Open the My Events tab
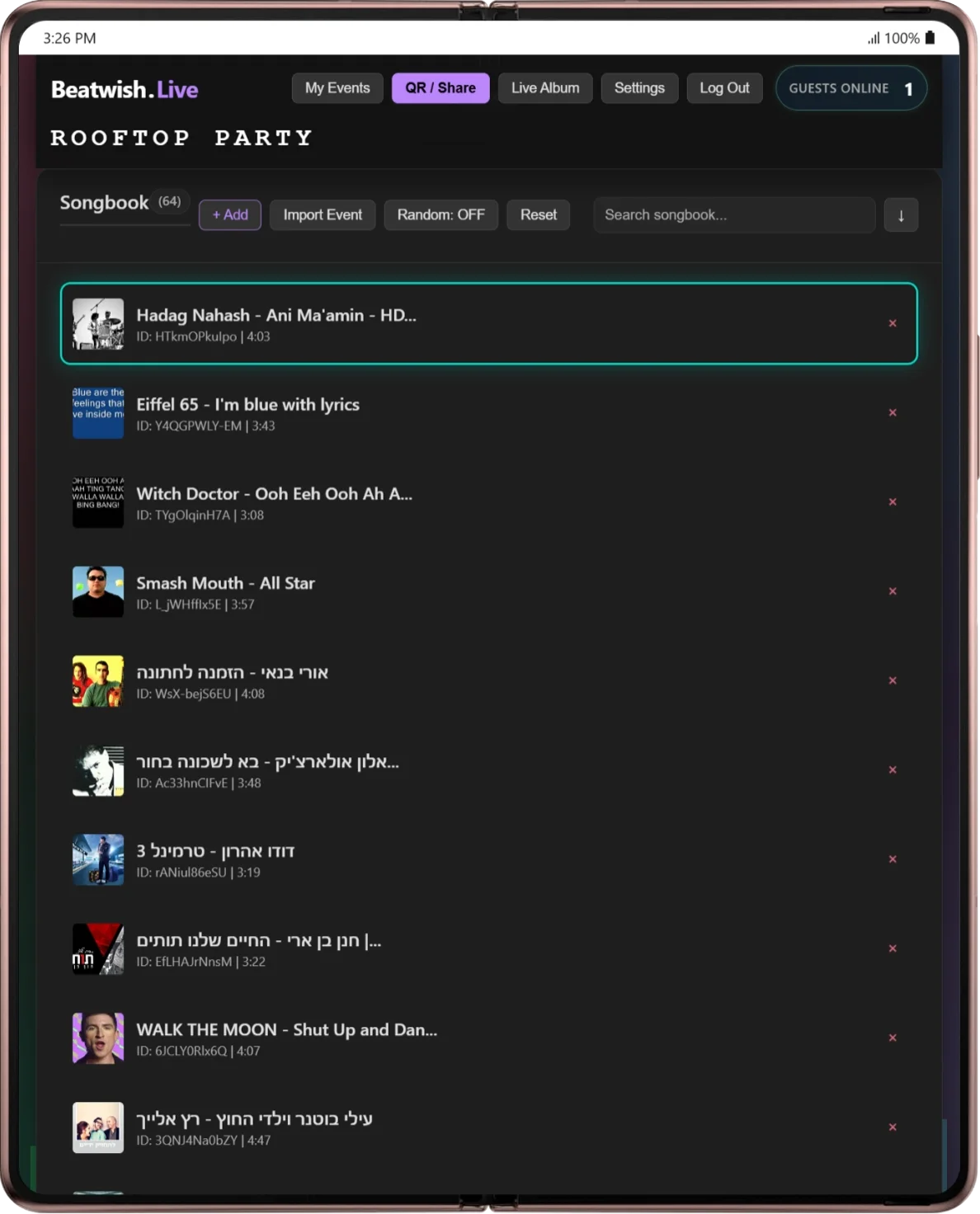Image resolution: width=980 pixels, height=1214 pixels. (337, 87)
